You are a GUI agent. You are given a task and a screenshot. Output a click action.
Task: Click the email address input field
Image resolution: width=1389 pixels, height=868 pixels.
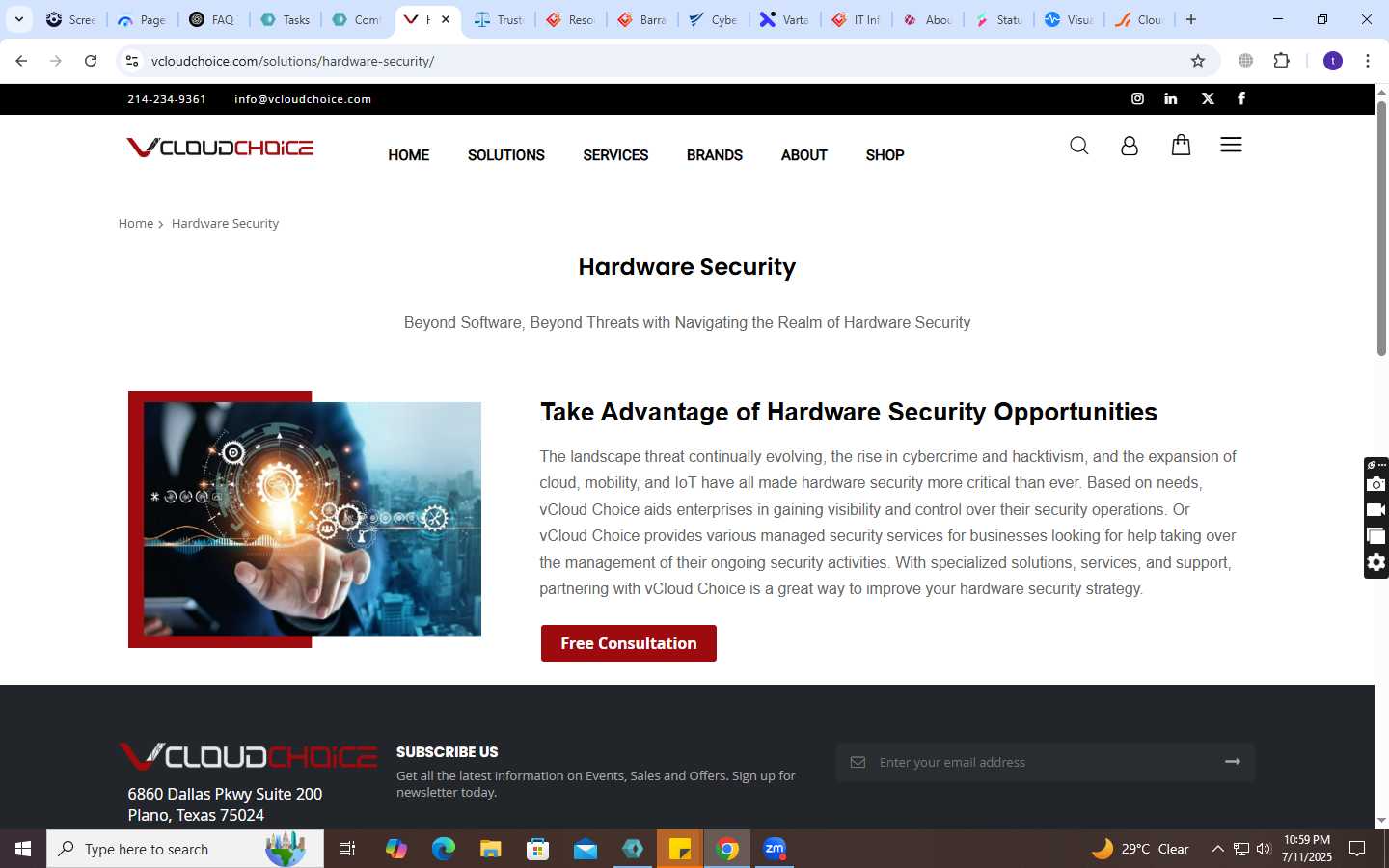click(1046, 762)
